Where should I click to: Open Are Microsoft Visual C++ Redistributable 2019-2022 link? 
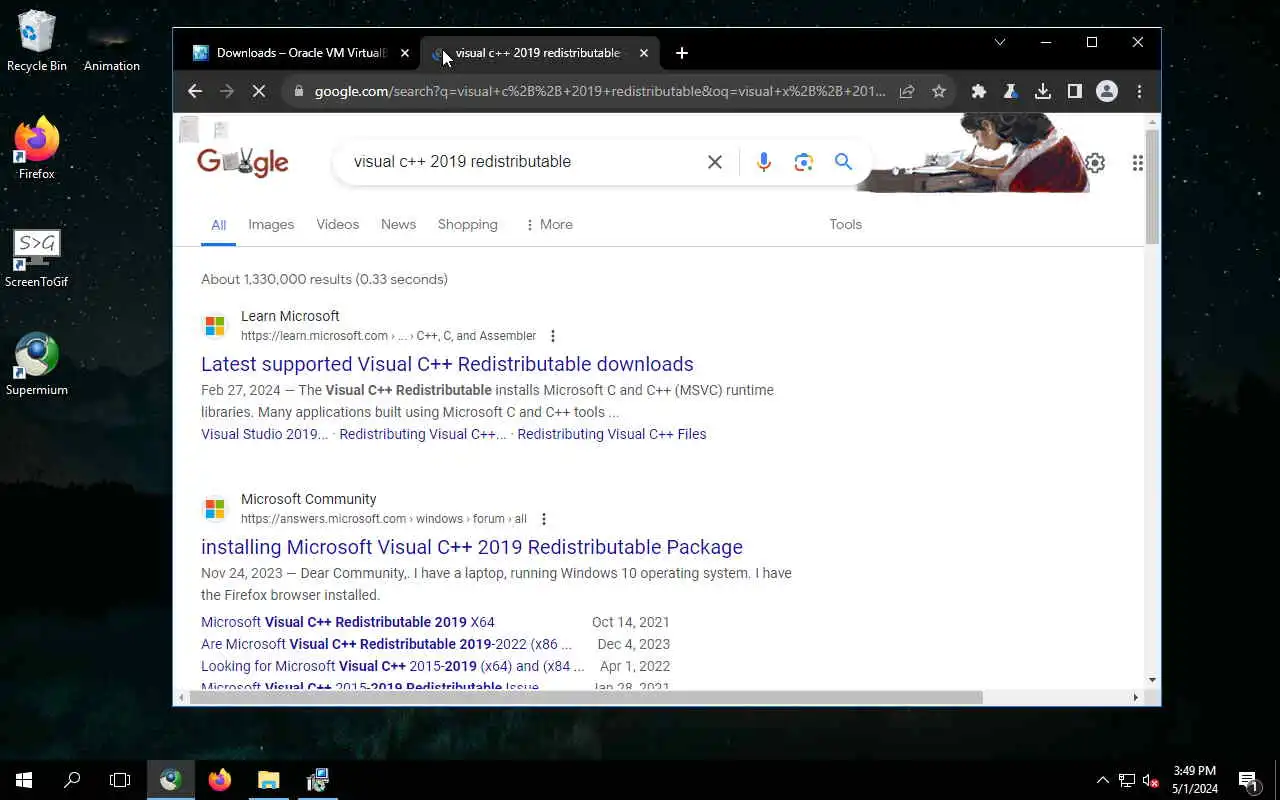[x=386, y=644]
